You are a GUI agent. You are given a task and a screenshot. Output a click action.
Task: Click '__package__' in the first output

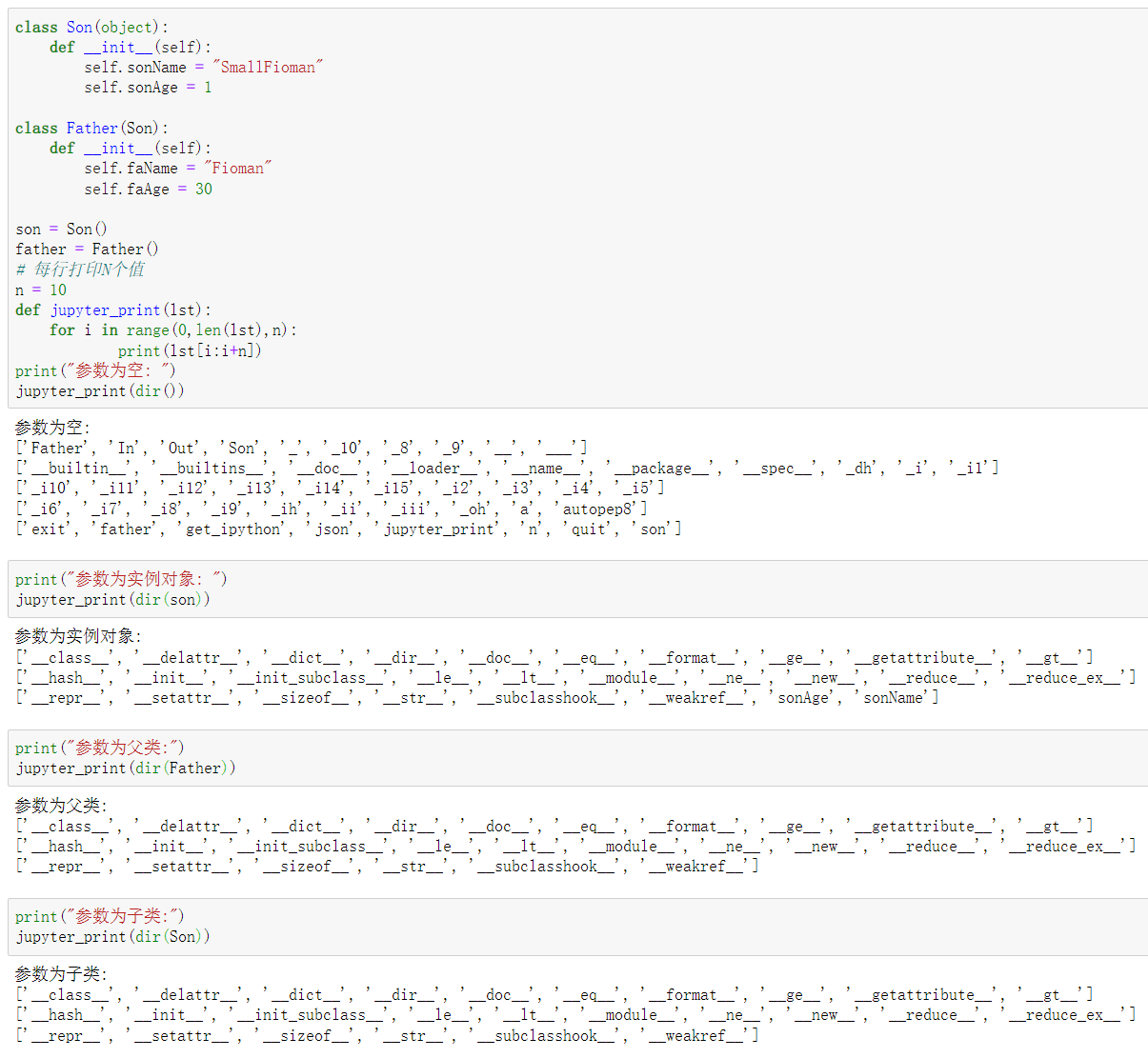[x=661, y=468]
